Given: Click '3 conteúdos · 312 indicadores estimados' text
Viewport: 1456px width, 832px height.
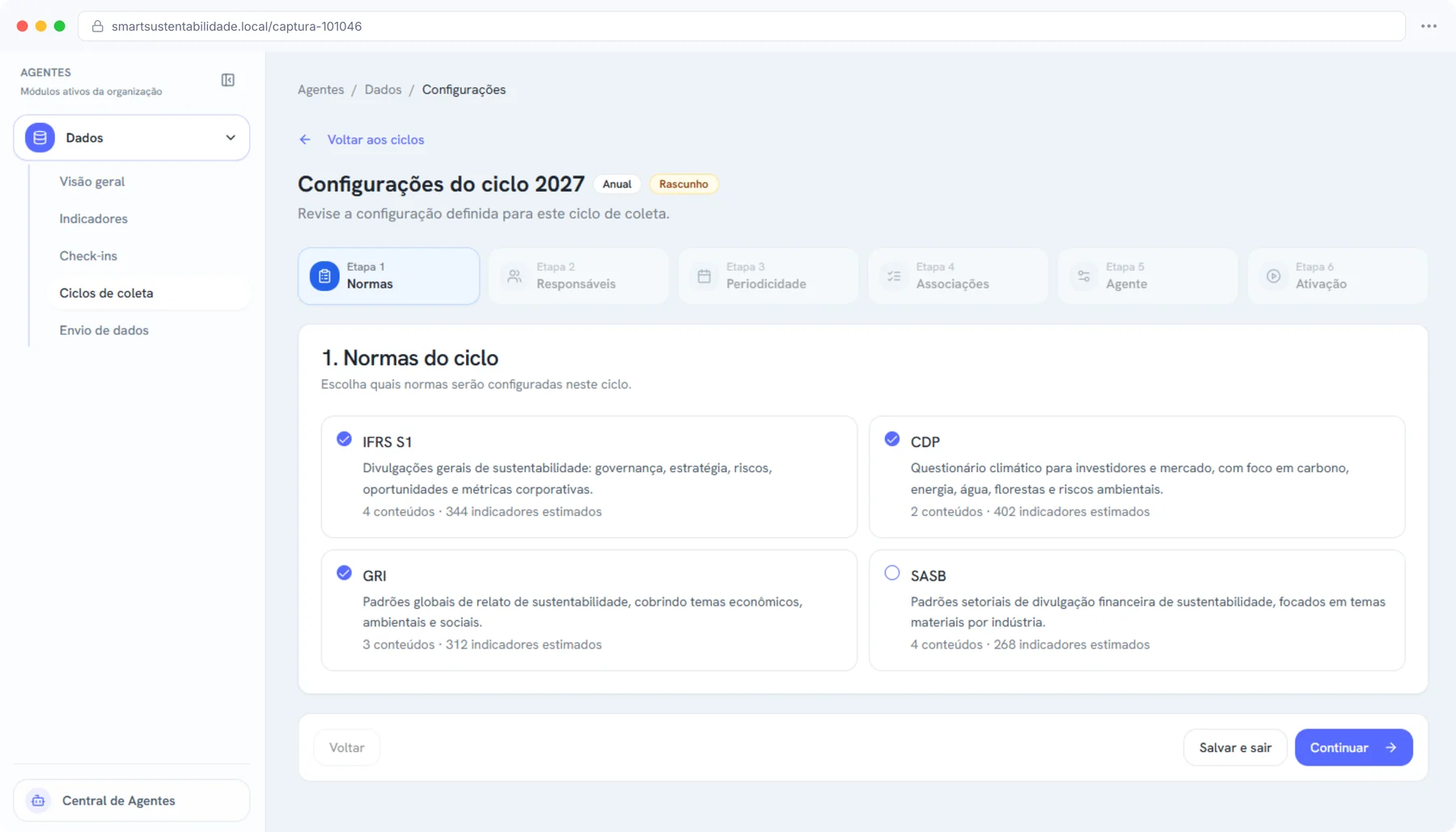Looking at the screenshot, I should point(482,644).
